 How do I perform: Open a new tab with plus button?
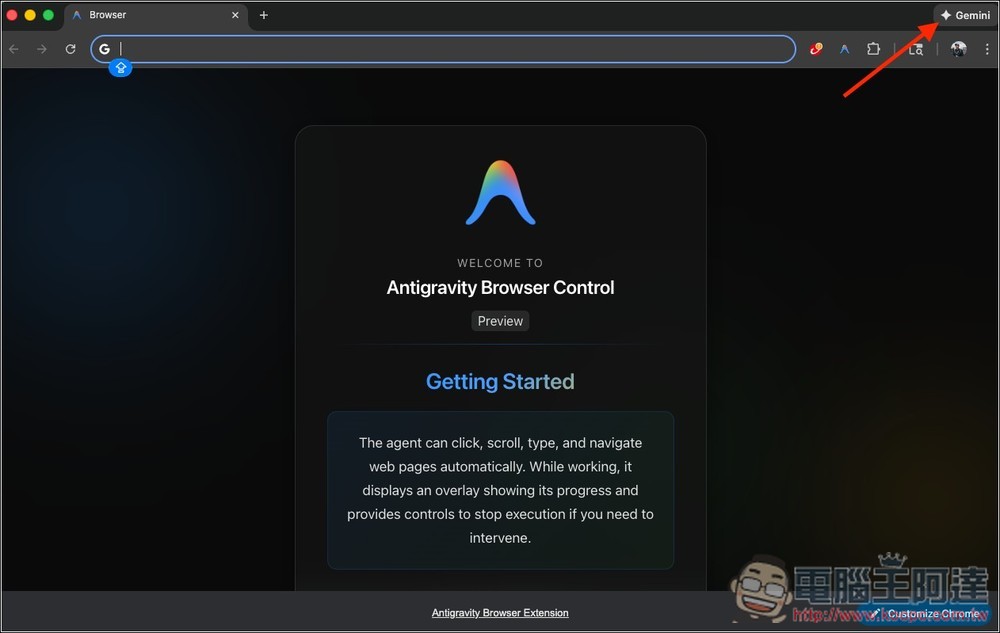[x=264, y=15]
